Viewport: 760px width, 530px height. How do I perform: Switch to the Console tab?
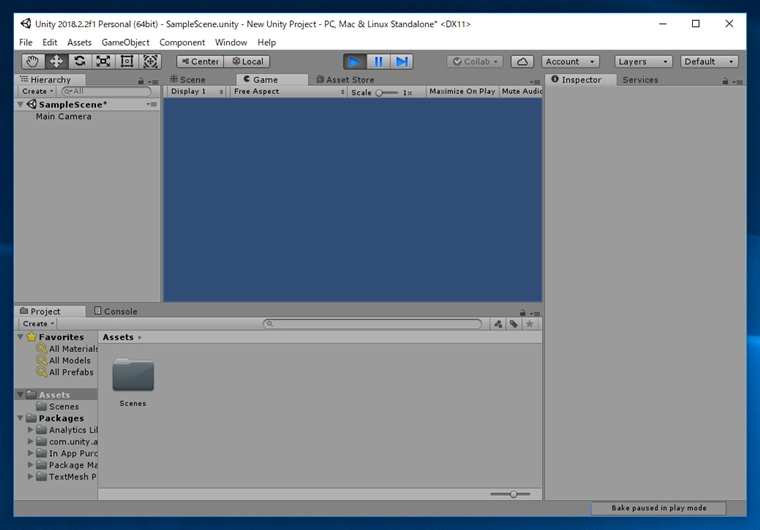(116, 311)
